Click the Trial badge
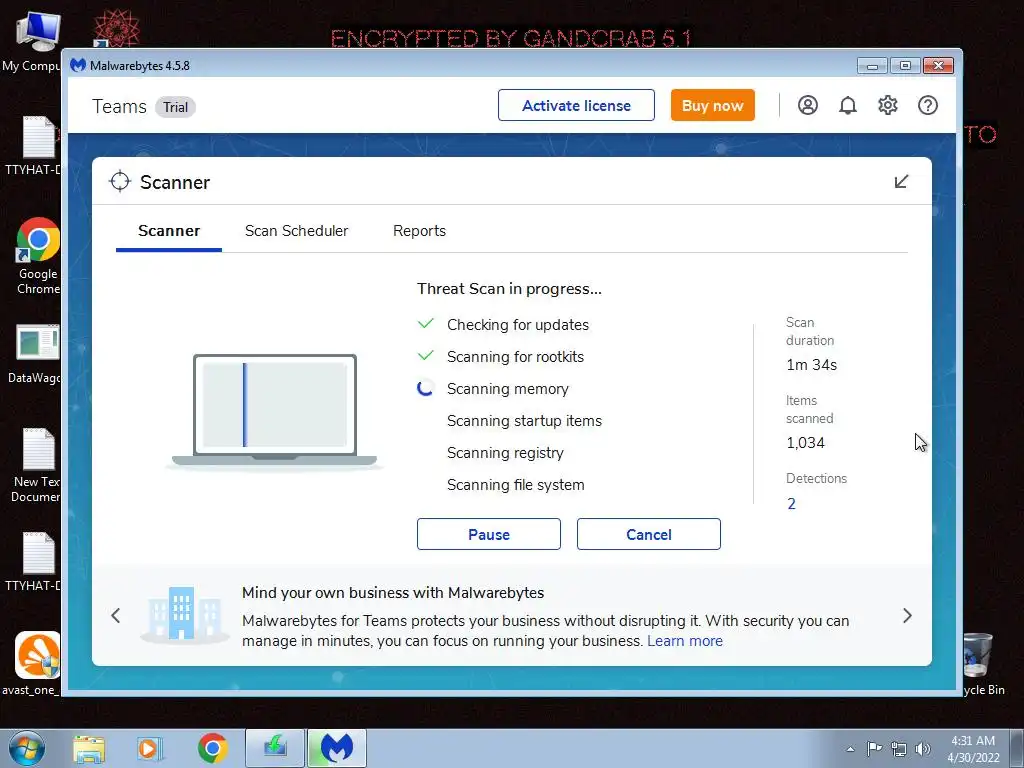This screenshot has height=768, width=1024. pos(175,107)
